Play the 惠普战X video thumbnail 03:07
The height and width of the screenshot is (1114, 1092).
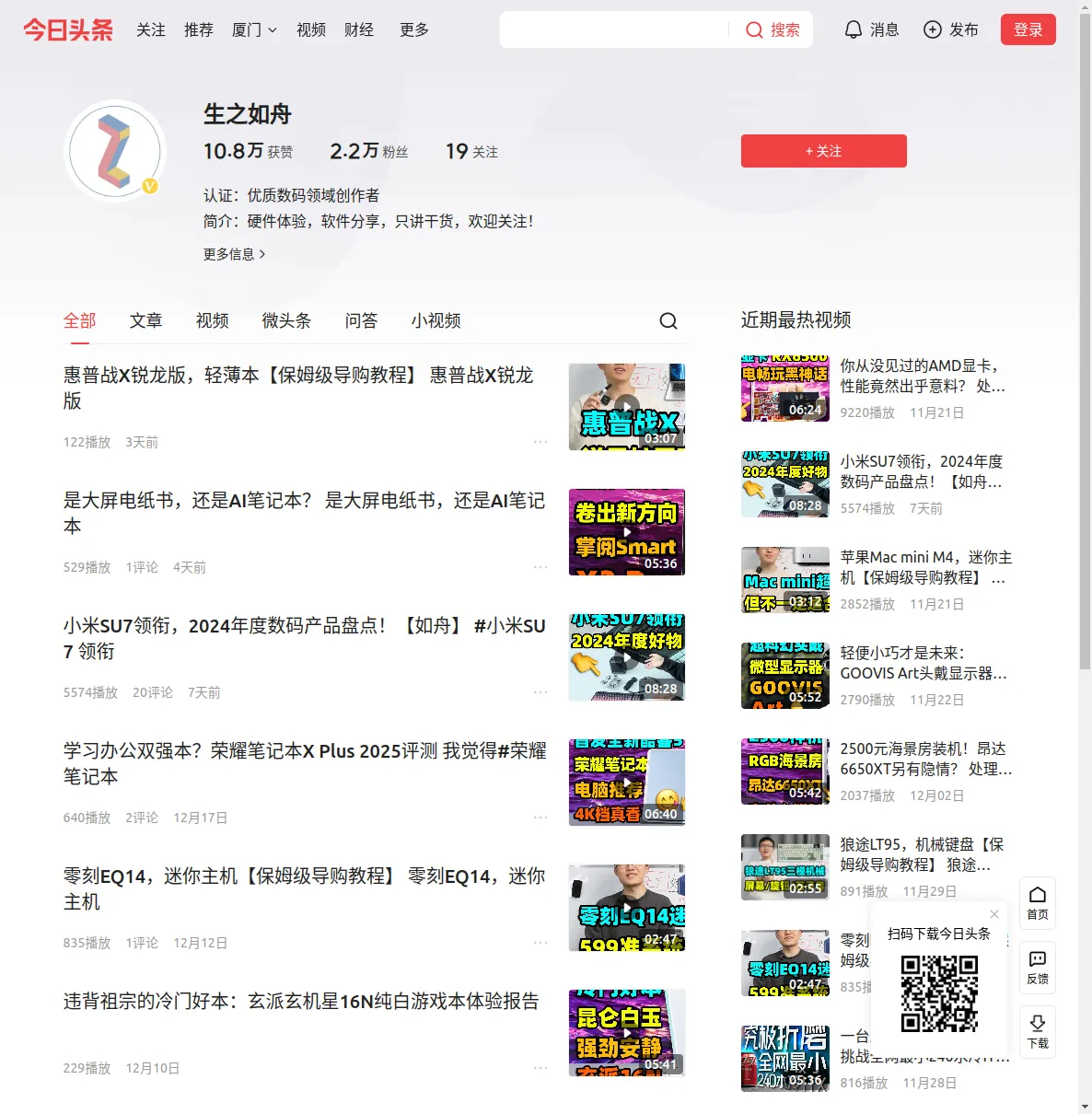click(627, 407)
